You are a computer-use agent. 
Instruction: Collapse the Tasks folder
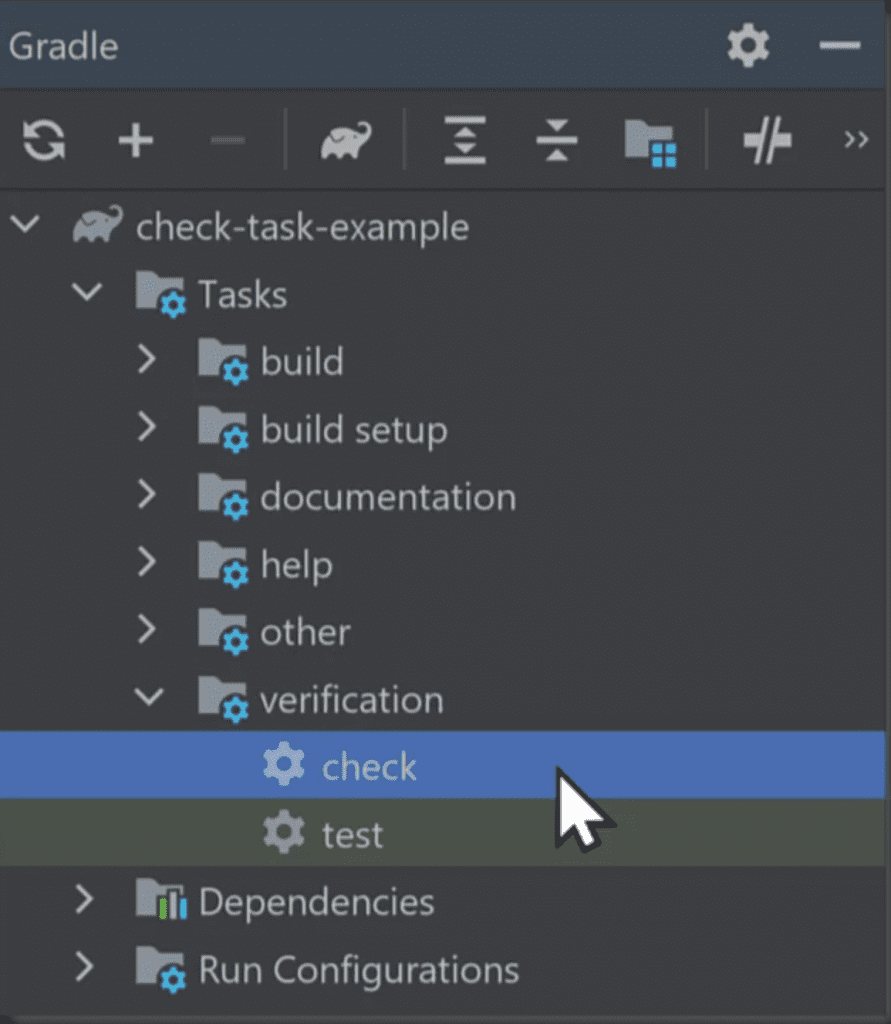coord(88,293)
